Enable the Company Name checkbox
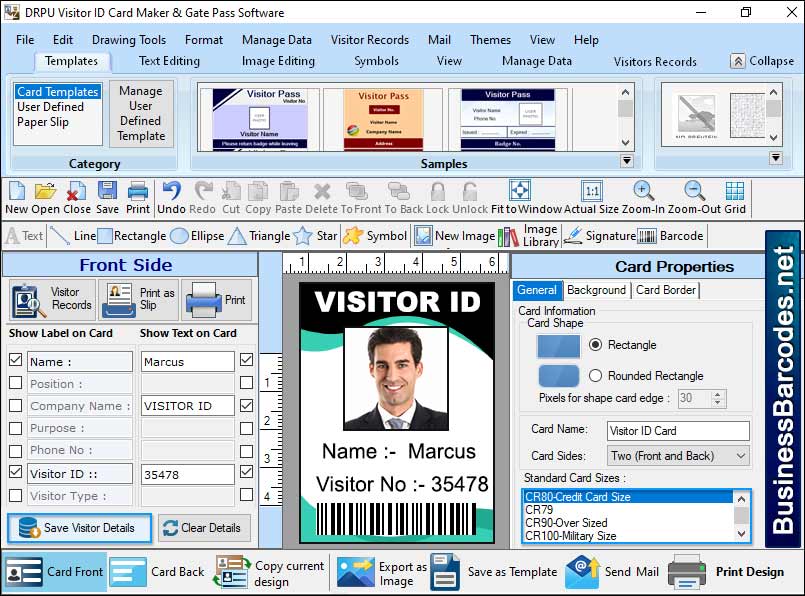The height and width of the screenshot is (596, 805). point(15,406)
